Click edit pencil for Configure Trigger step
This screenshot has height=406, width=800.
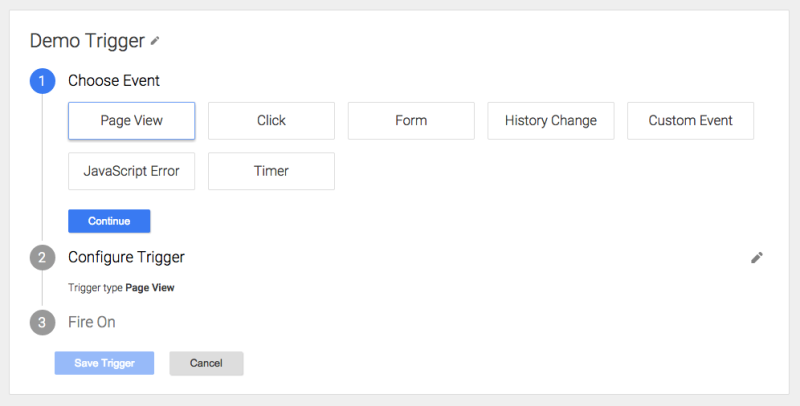pyautogui.click(x=757, y=258)
